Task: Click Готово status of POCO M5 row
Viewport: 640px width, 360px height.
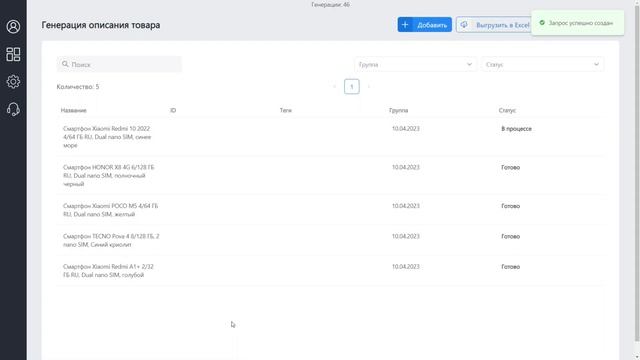Action: (x=511, y=207)
